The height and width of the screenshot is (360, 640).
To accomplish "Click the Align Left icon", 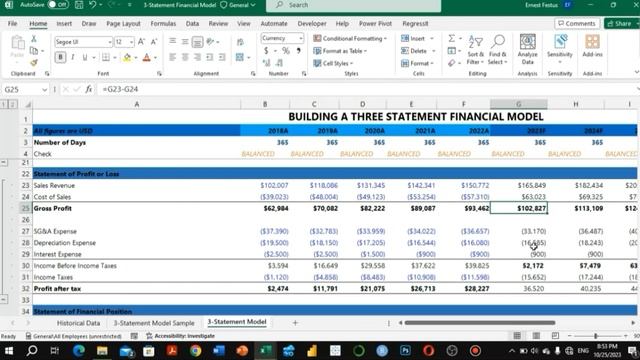I will [x=173, y=57].
